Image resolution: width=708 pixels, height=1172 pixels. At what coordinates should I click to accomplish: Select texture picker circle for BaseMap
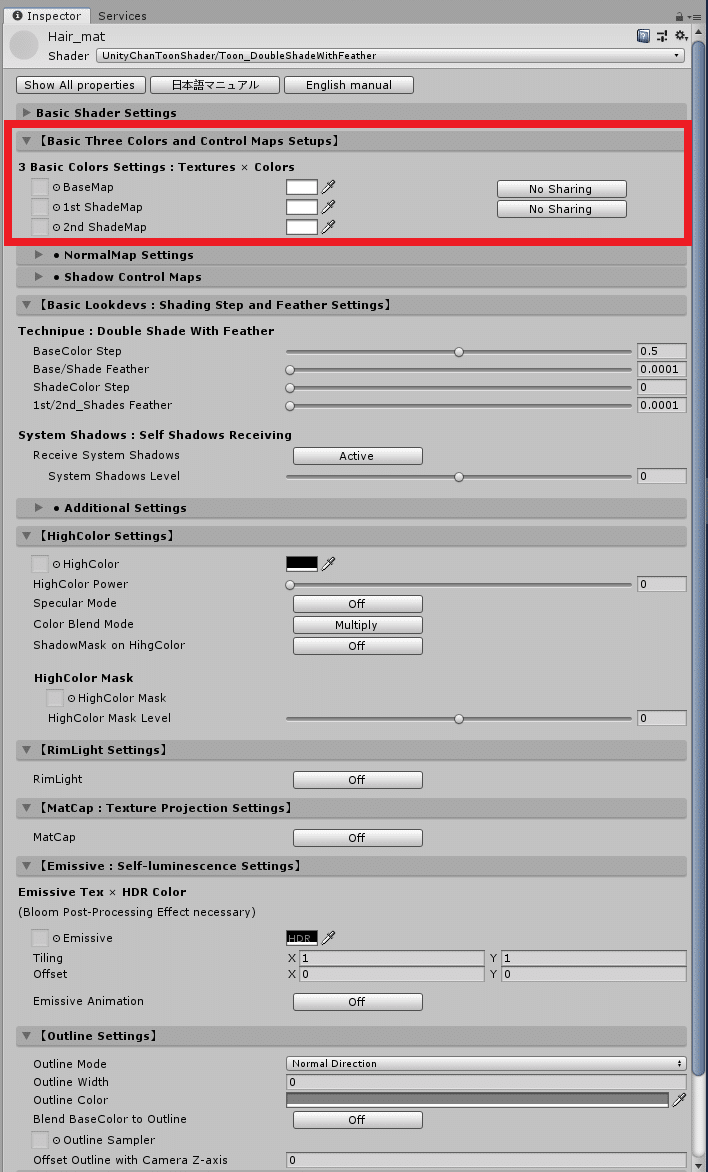click(x=57, y=187)
